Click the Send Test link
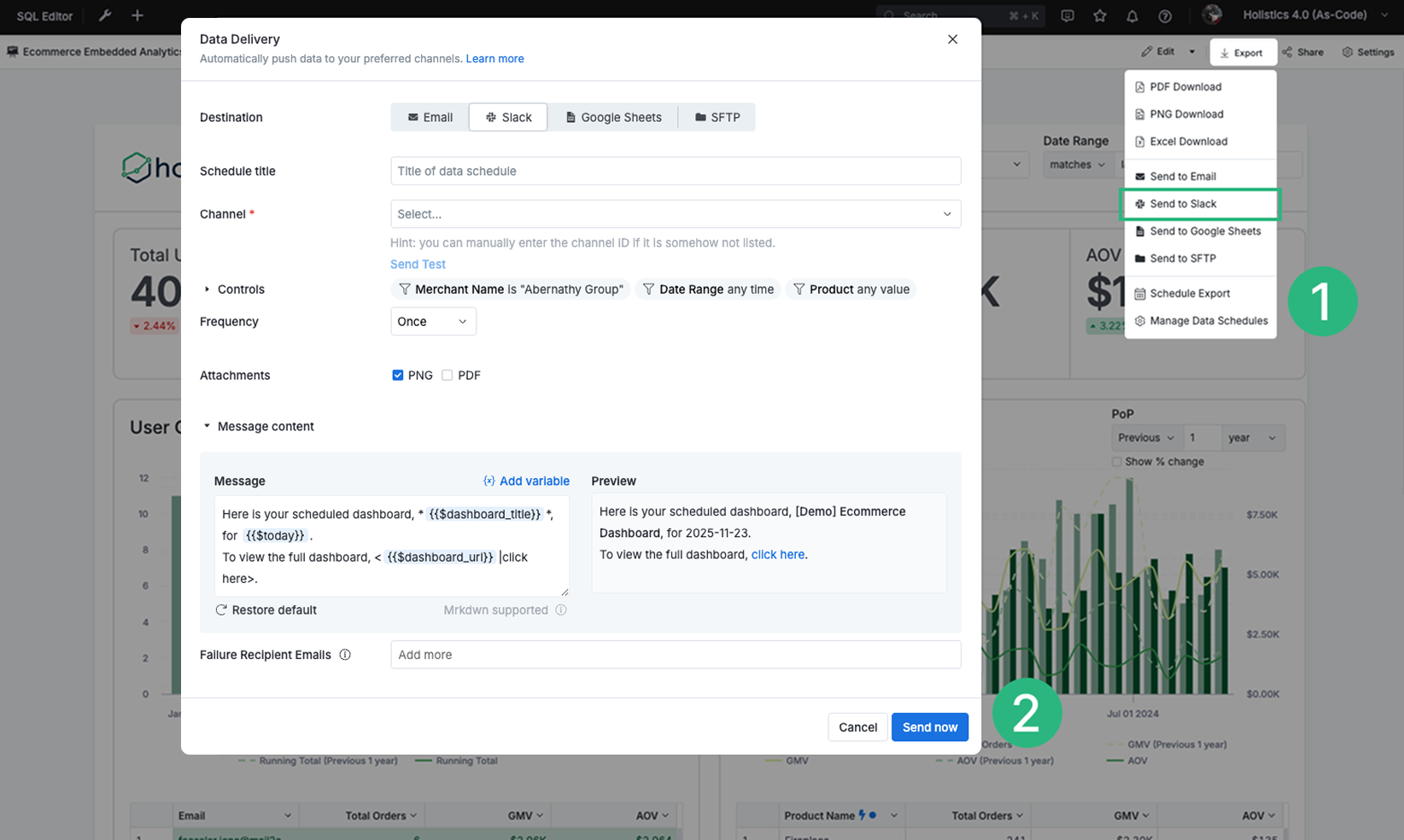 (x=418, y=265)
